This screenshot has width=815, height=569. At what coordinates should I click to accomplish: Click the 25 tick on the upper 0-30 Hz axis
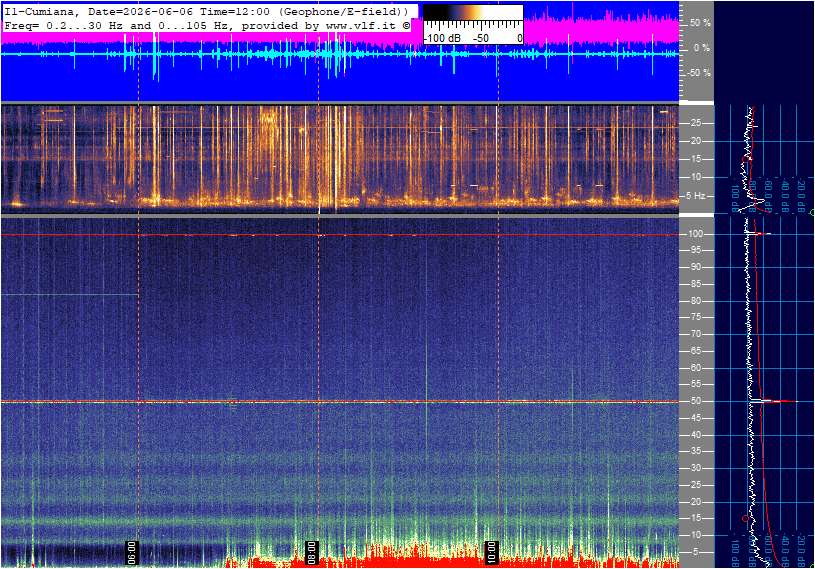coord(696,123)
